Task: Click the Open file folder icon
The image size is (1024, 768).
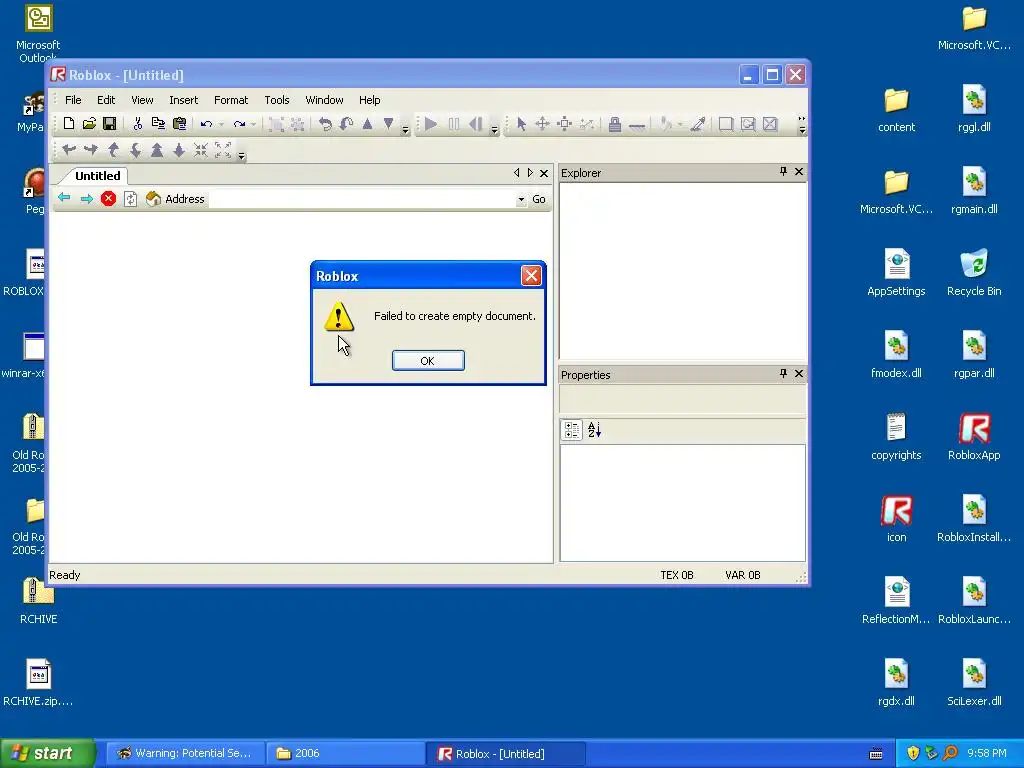Action: (x=89, y=124)
